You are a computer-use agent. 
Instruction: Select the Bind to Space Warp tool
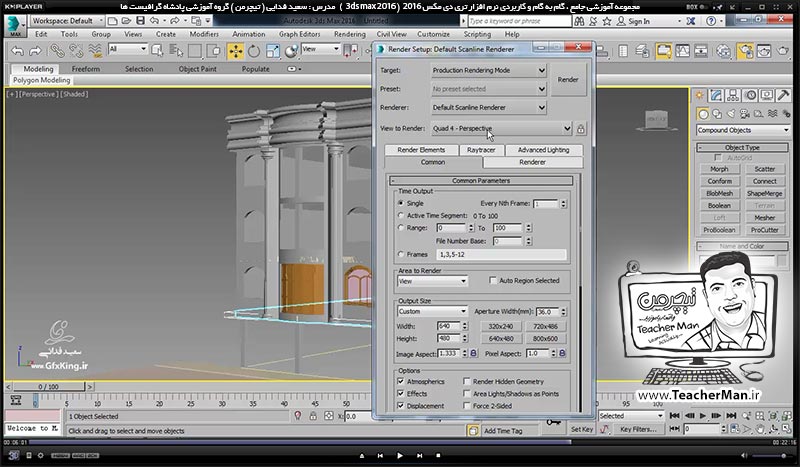[95, 51]
